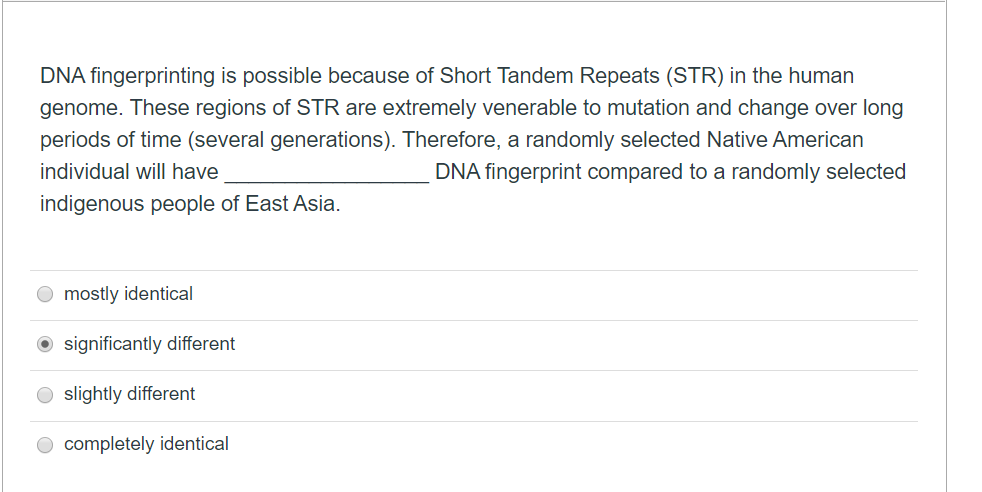982x492 pixels.
Task: Click the "slightly different" answer text
Action: [129, 394]
